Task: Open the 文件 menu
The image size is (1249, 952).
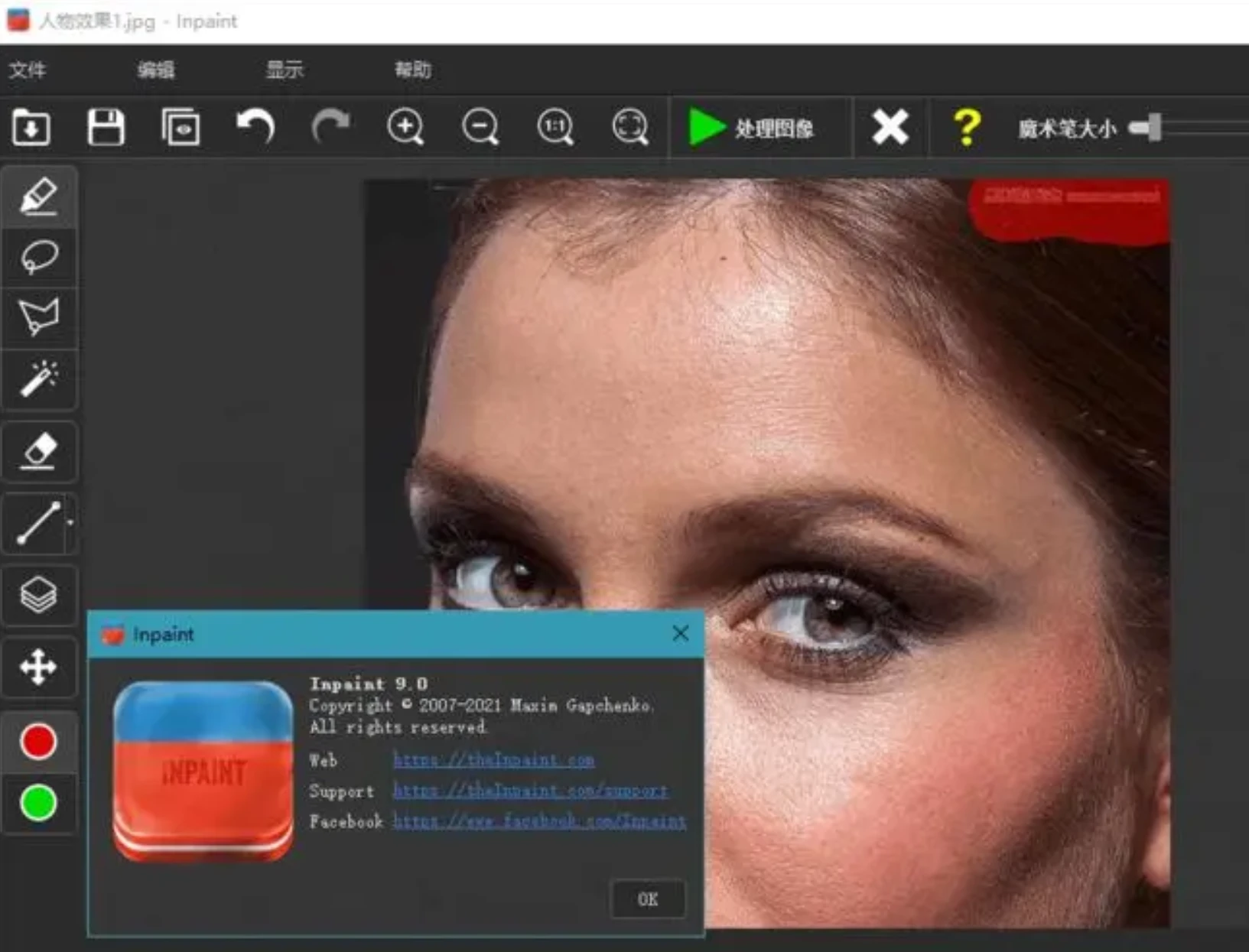Action: pyautogui.click(x=28, y=70)
